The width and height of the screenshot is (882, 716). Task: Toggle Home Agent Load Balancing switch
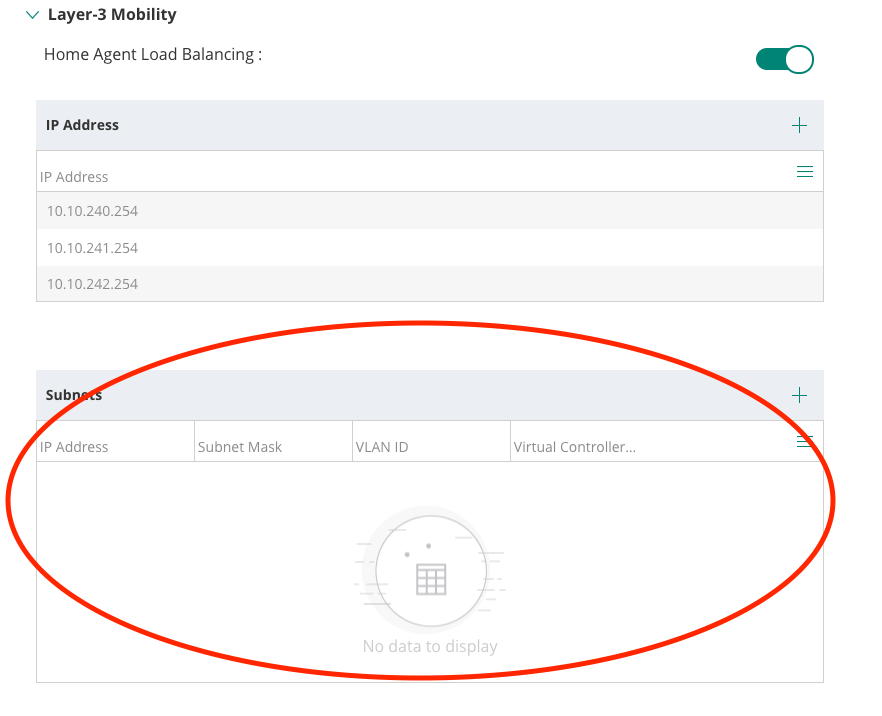784,59
